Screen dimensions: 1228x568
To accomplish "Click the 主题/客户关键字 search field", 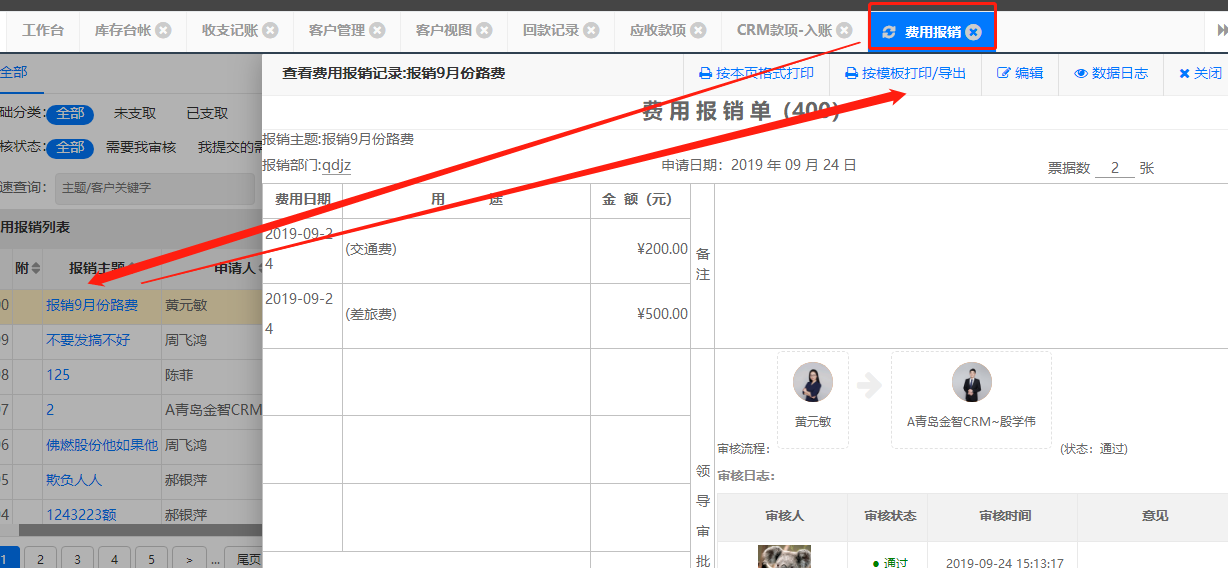I will click(x=153, y=188).
